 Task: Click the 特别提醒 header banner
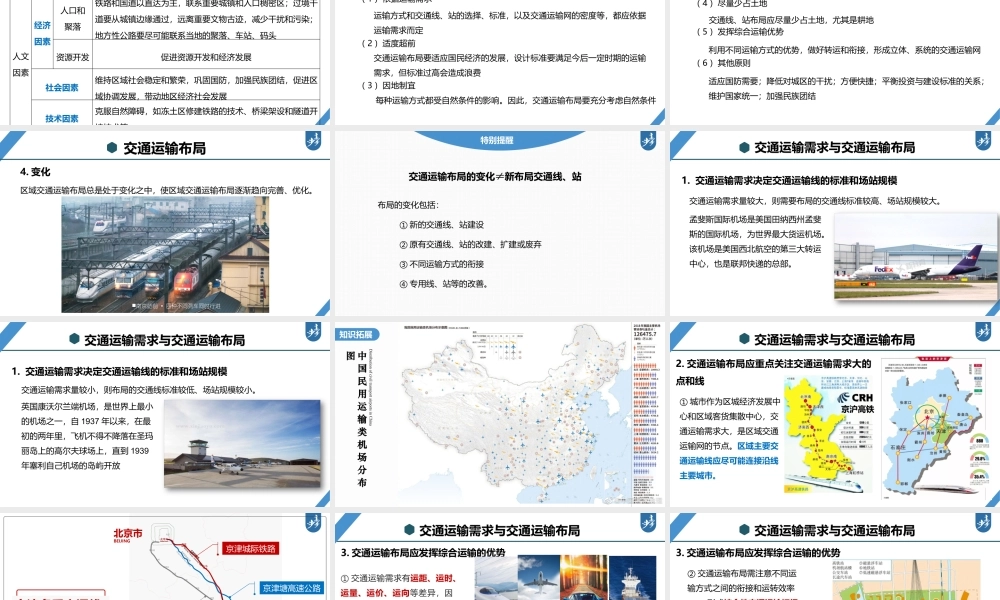[497, 140]
